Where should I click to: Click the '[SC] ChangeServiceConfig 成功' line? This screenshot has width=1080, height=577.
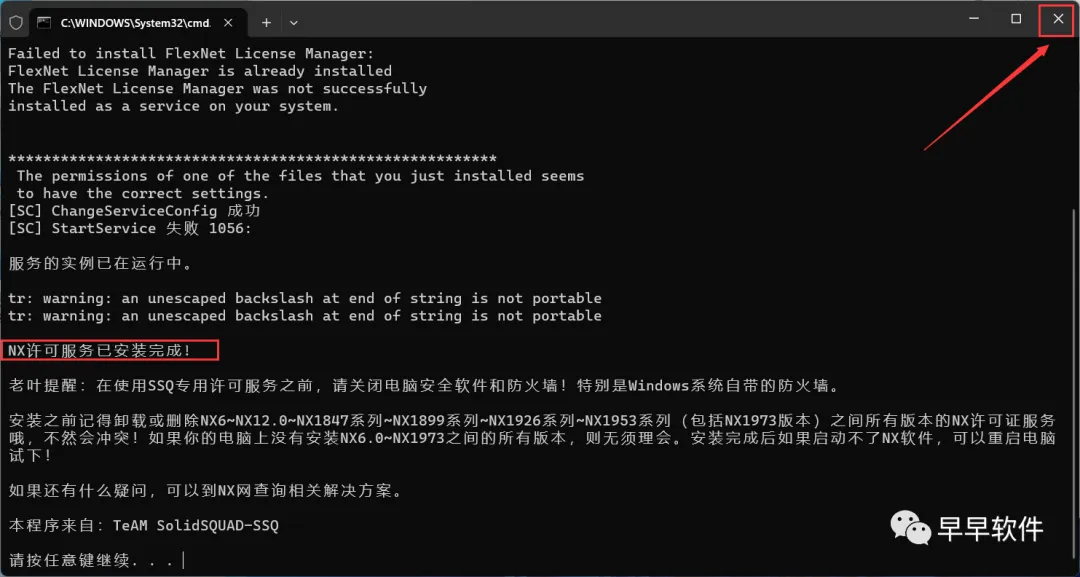pos(134,211)
